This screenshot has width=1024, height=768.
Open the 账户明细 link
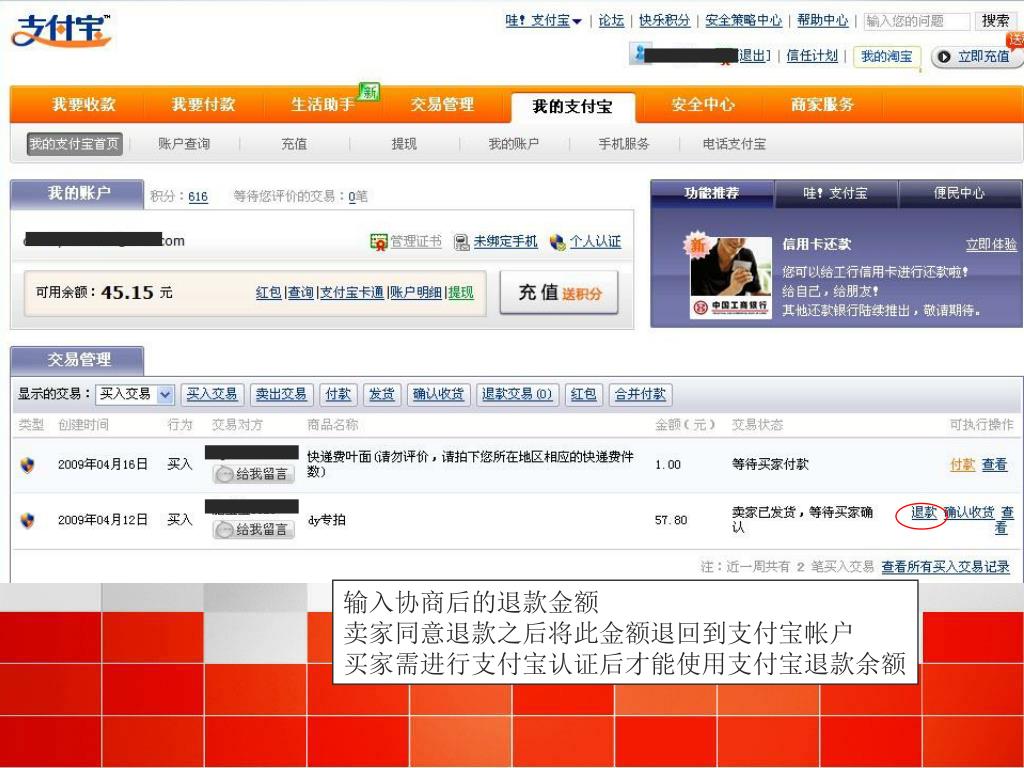point(416,293)
